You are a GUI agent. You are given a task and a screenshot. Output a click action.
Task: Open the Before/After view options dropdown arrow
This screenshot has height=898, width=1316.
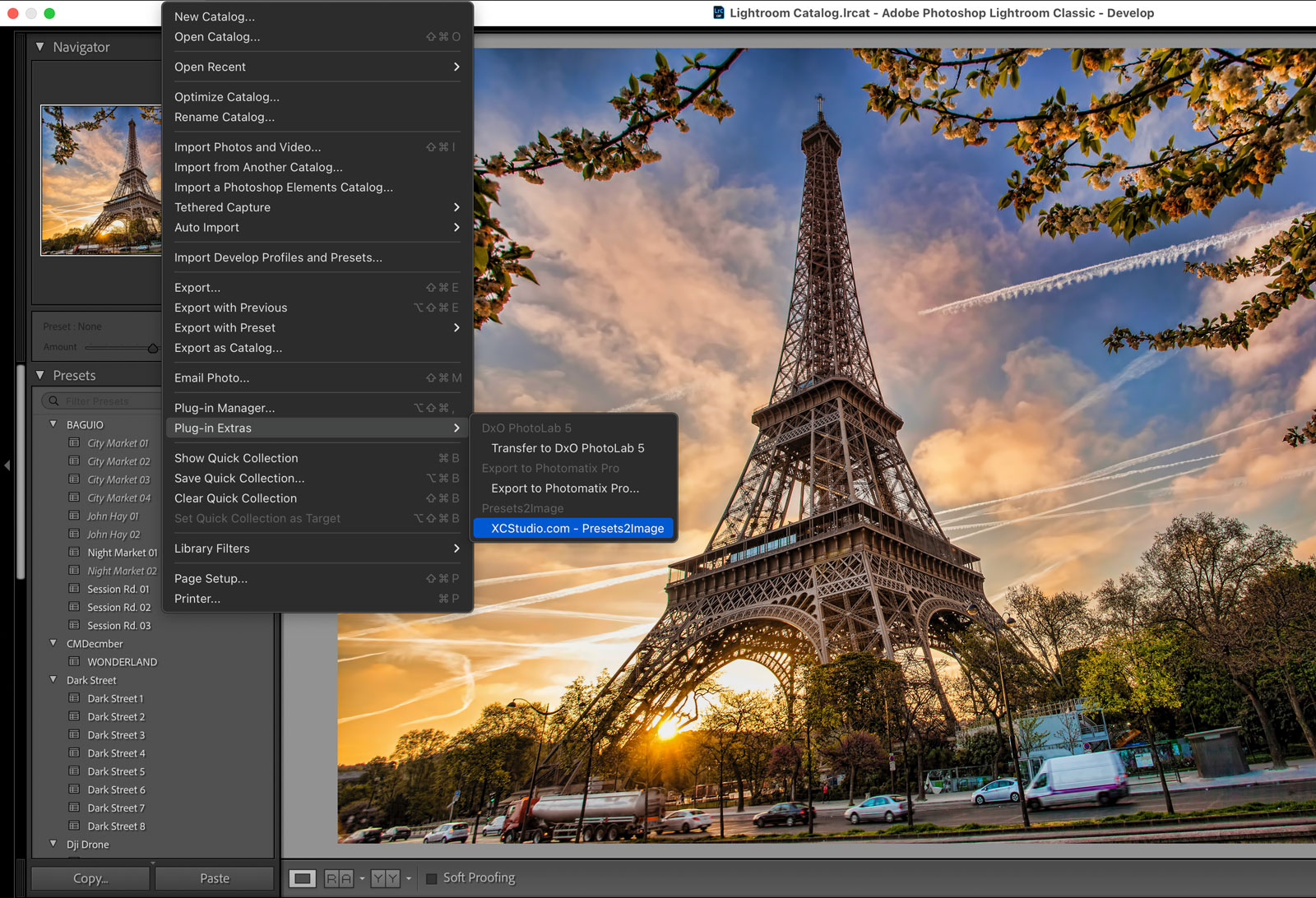click(409, 878)
